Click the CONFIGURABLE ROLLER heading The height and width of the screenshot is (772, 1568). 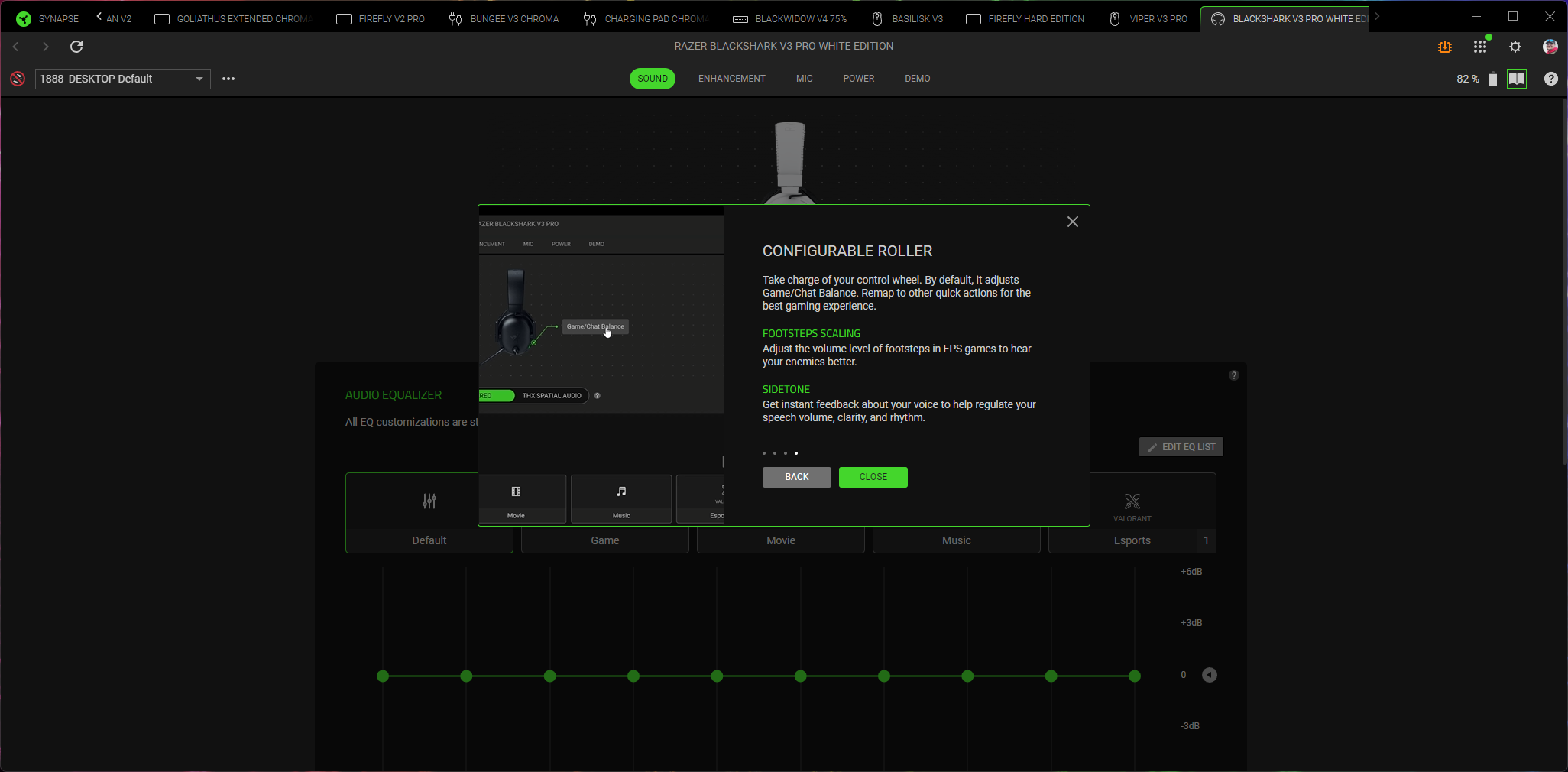[847, 251]
